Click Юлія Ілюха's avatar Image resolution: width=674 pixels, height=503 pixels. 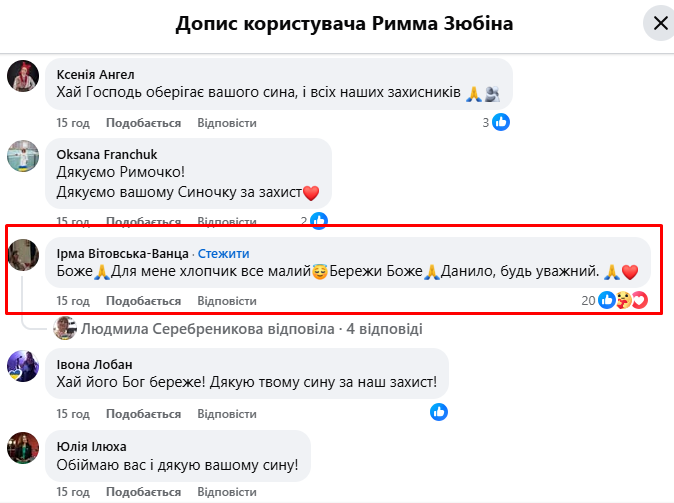pyautogui.click(x=24, y=448)
